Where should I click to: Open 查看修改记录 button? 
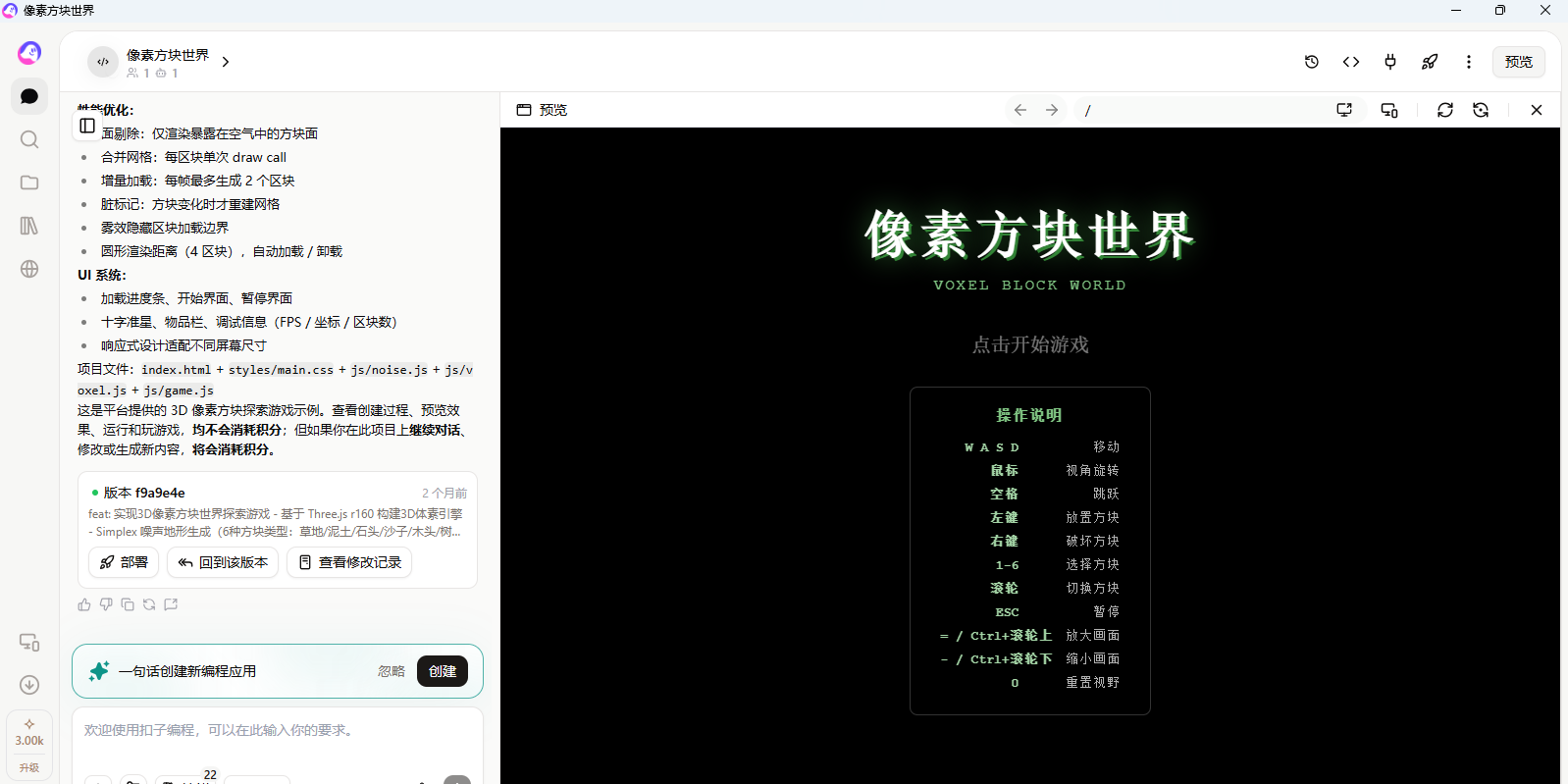(349, 562)
